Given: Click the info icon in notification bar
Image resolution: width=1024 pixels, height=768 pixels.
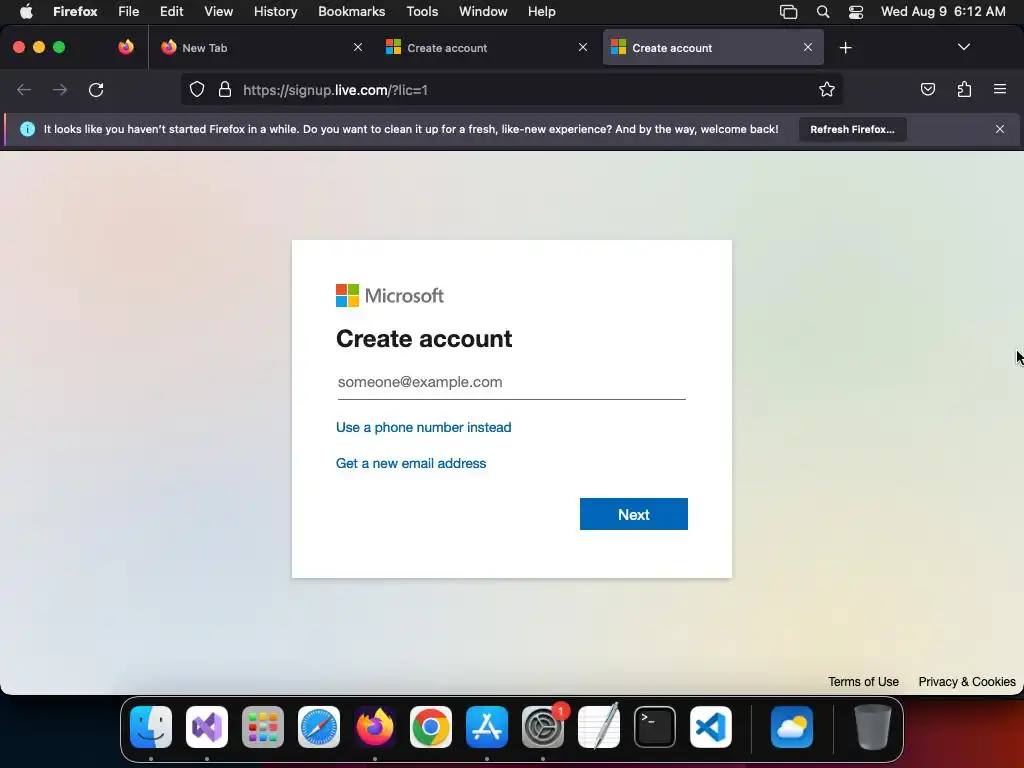Looking at the screenshot, I should point(27,129).
